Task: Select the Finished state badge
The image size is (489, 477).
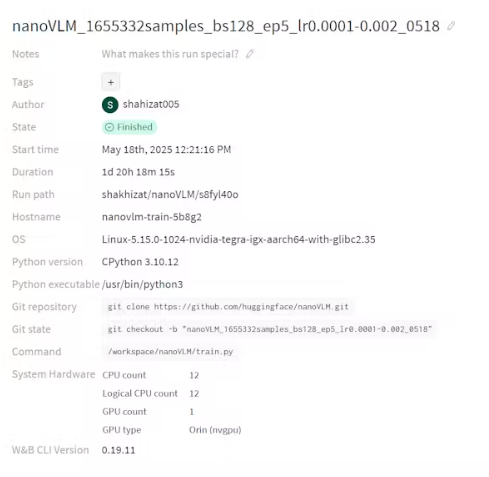Action: (x=129, y=127)
